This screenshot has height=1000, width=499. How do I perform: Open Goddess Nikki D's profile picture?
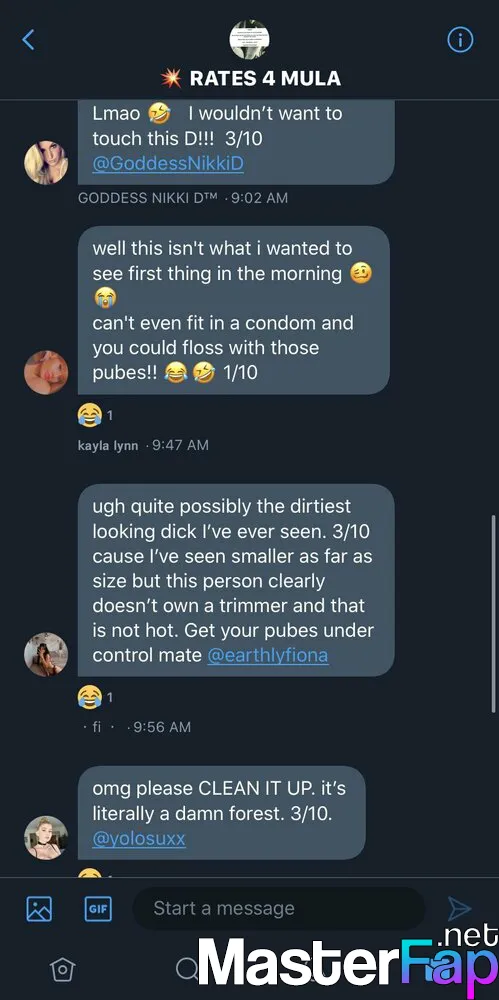46,163
